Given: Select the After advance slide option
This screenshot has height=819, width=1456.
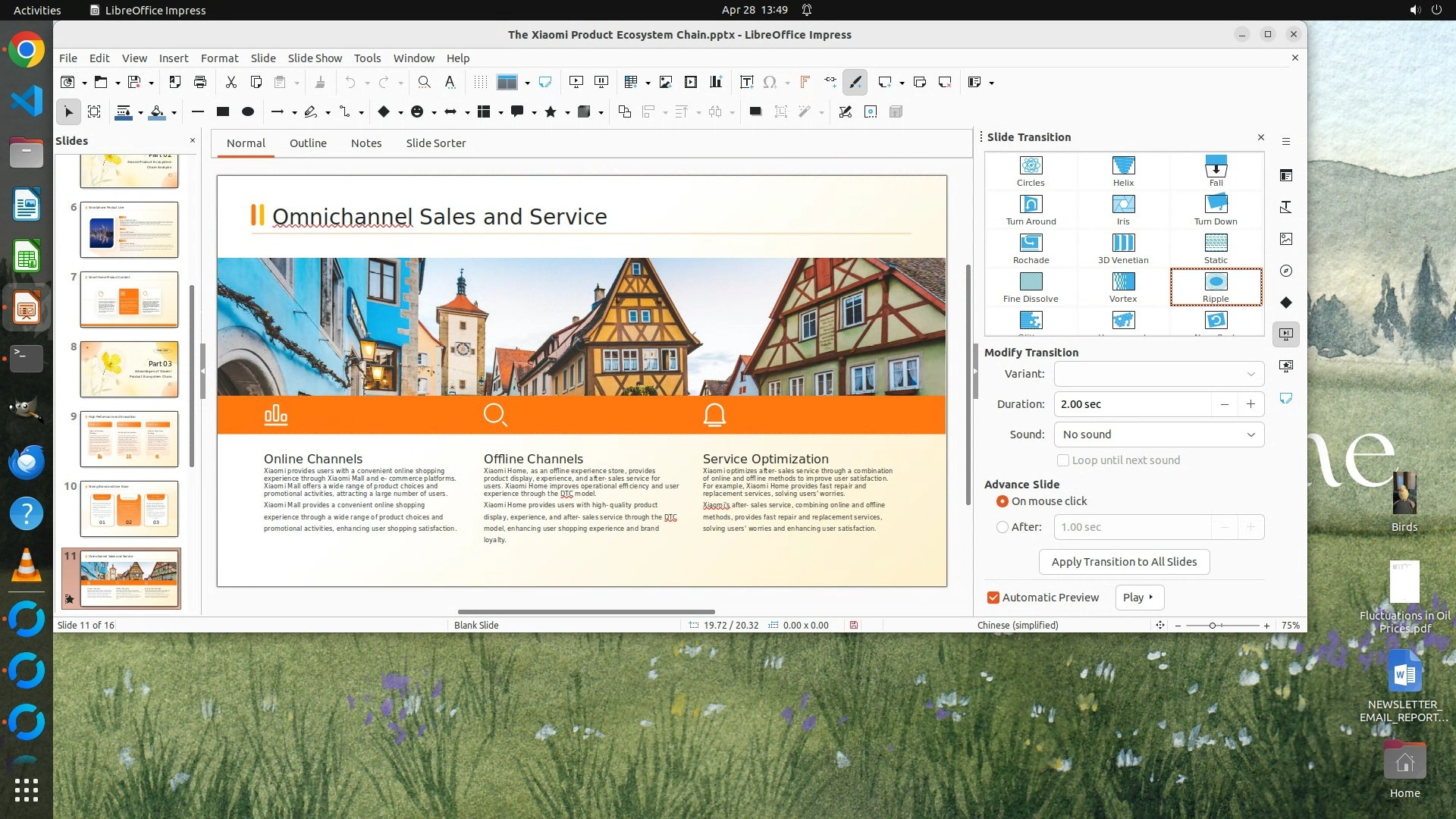Looking at the screenshot, I should tap(1003, 527).
